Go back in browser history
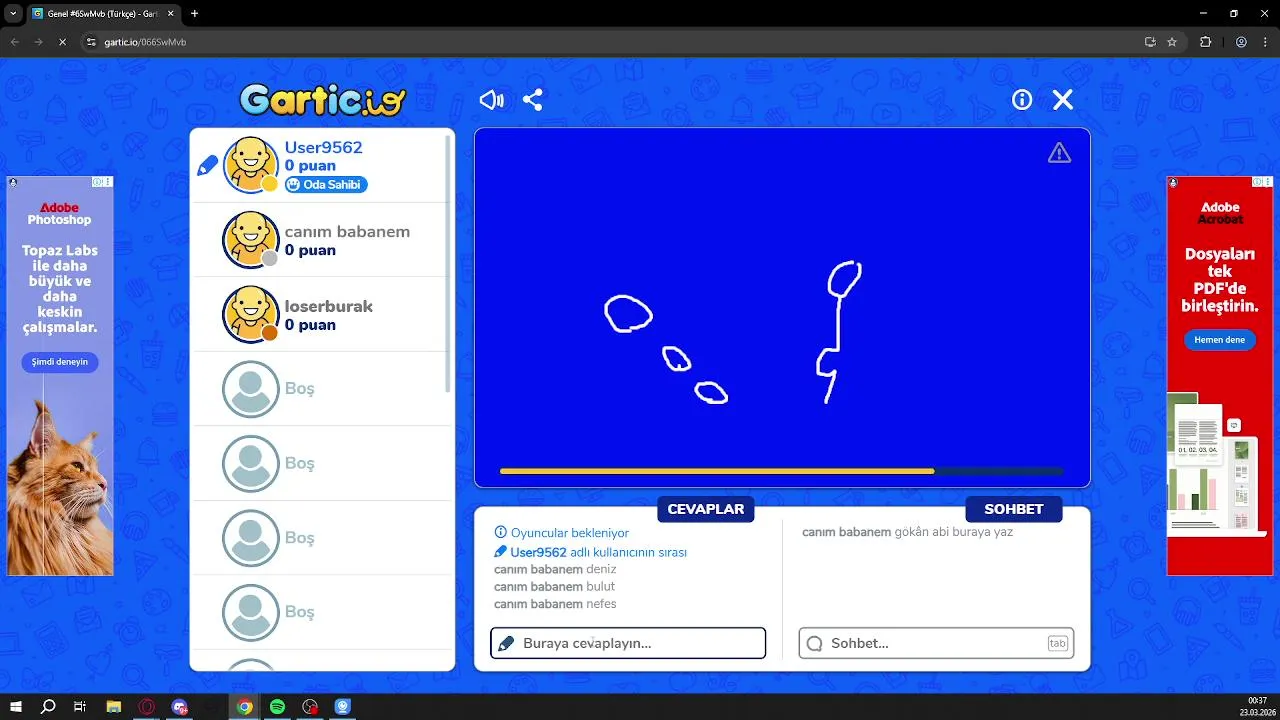 (x=15, y=42)
